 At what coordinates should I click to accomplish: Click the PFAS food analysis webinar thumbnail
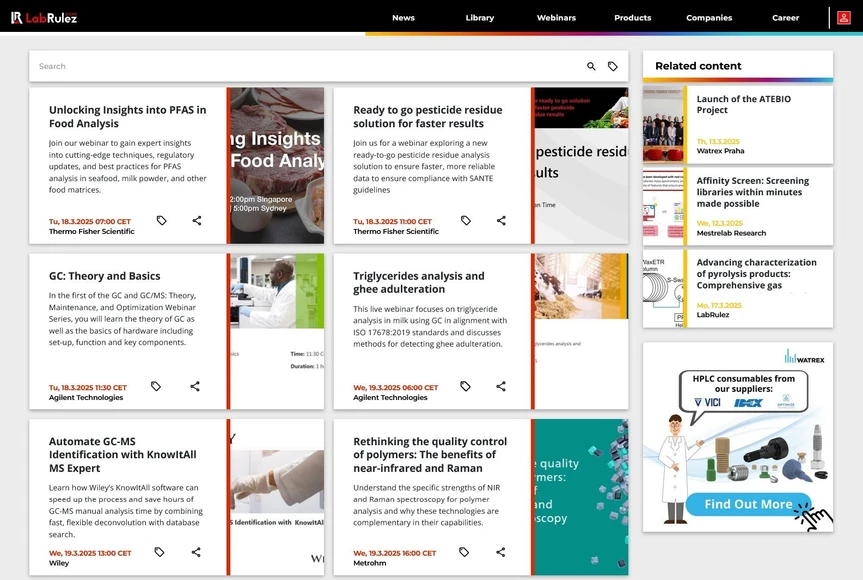click(277, 165)
